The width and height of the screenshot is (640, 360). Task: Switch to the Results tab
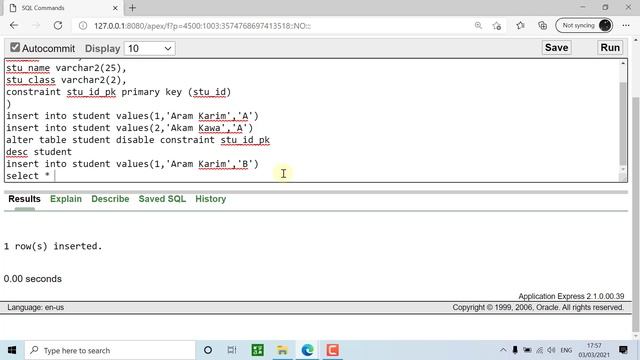(x=24, y=199)
